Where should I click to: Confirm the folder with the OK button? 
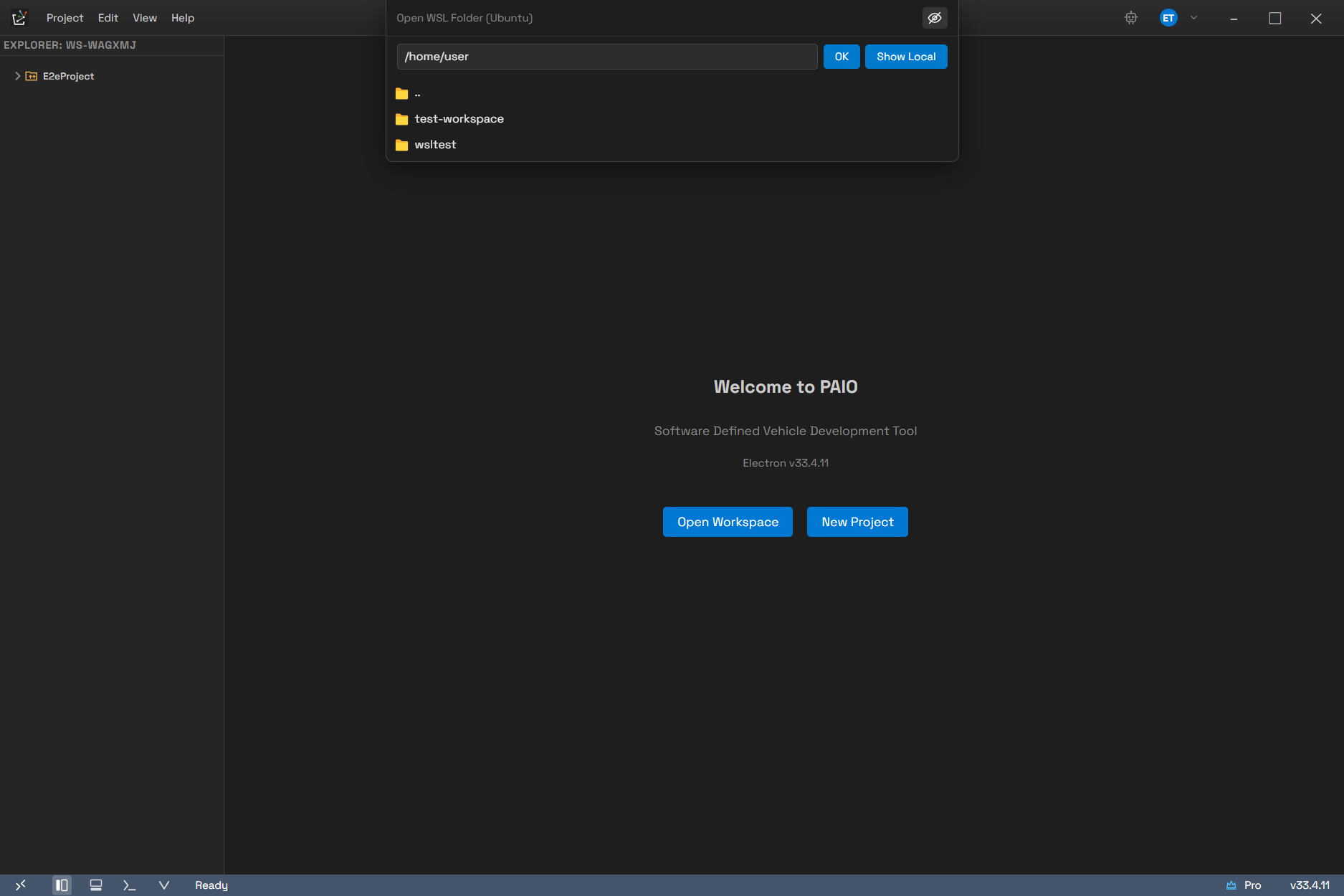(842, 57)
